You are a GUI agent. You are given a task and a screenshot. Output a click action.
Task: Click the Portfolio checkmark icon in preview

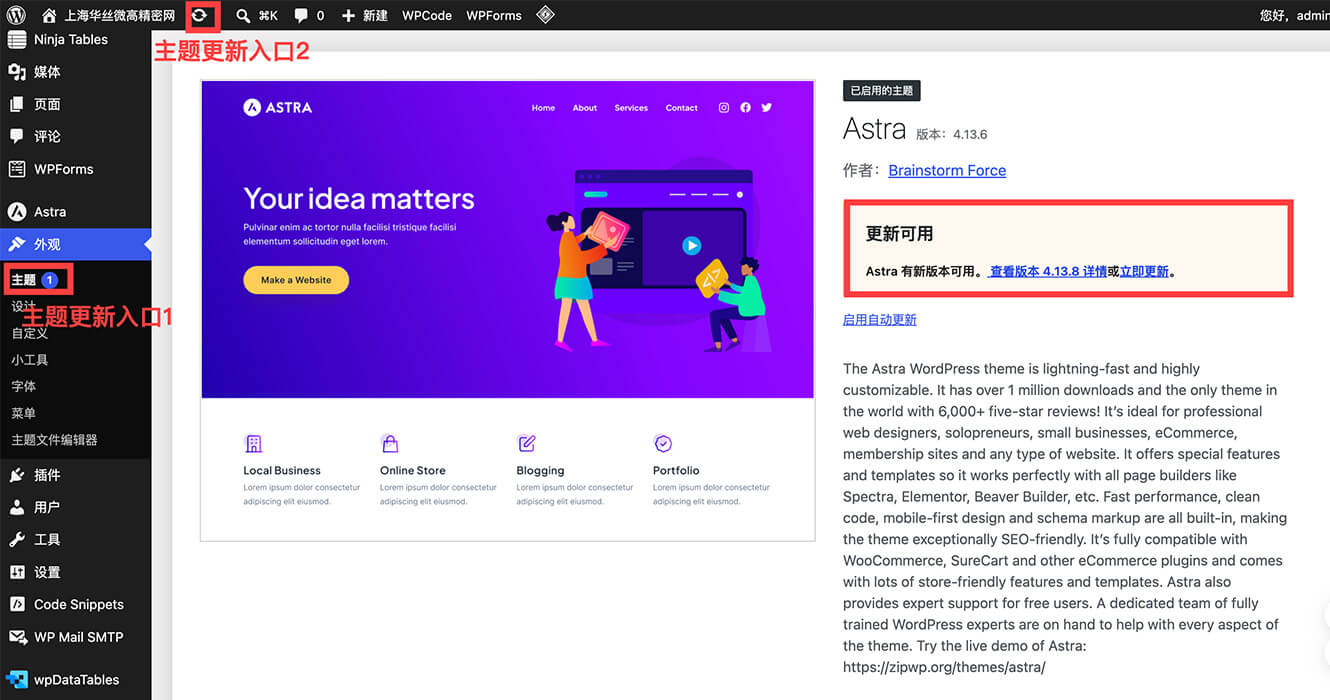(x=663, y=443)
